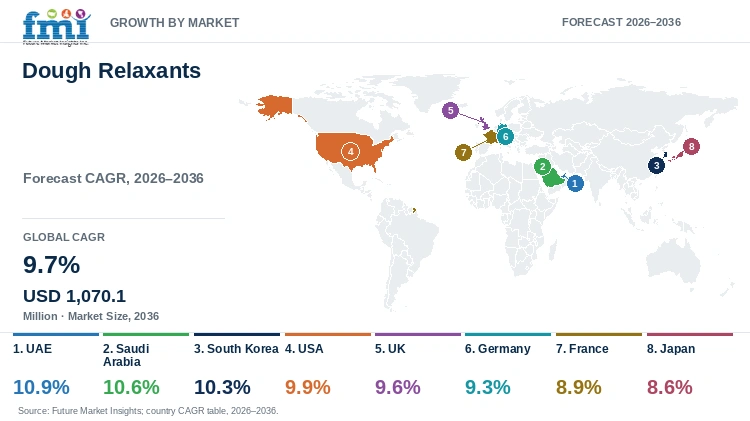750x421 pixels.
Task: Click purple map marker 5 for UK
Action: [450, 111]
